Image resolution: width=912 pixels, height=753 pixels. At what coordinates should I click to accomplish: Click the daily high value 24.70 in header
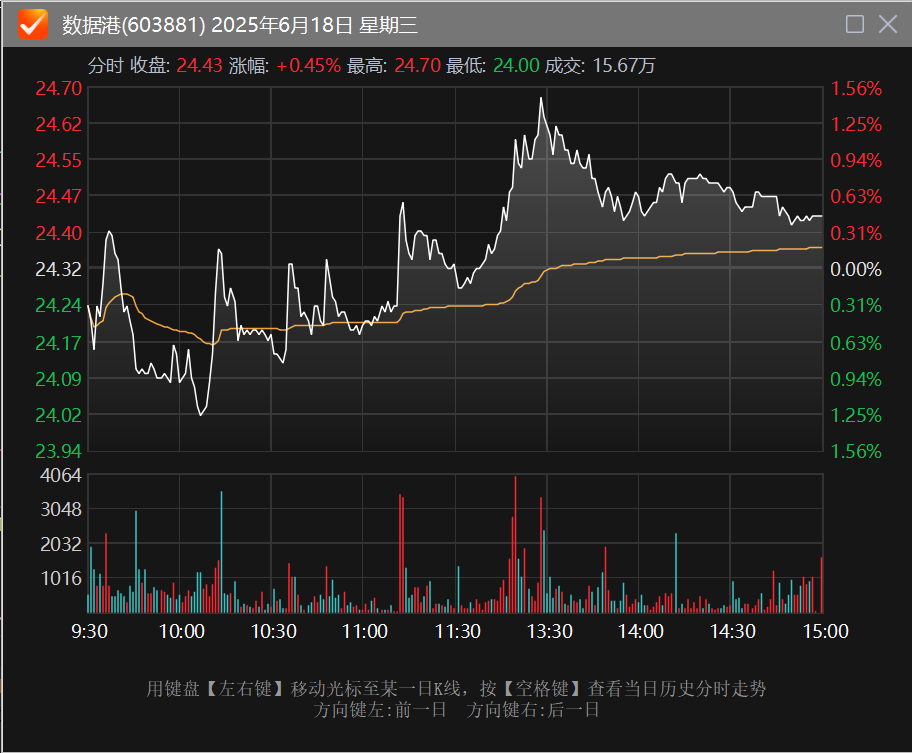[417, 65]
